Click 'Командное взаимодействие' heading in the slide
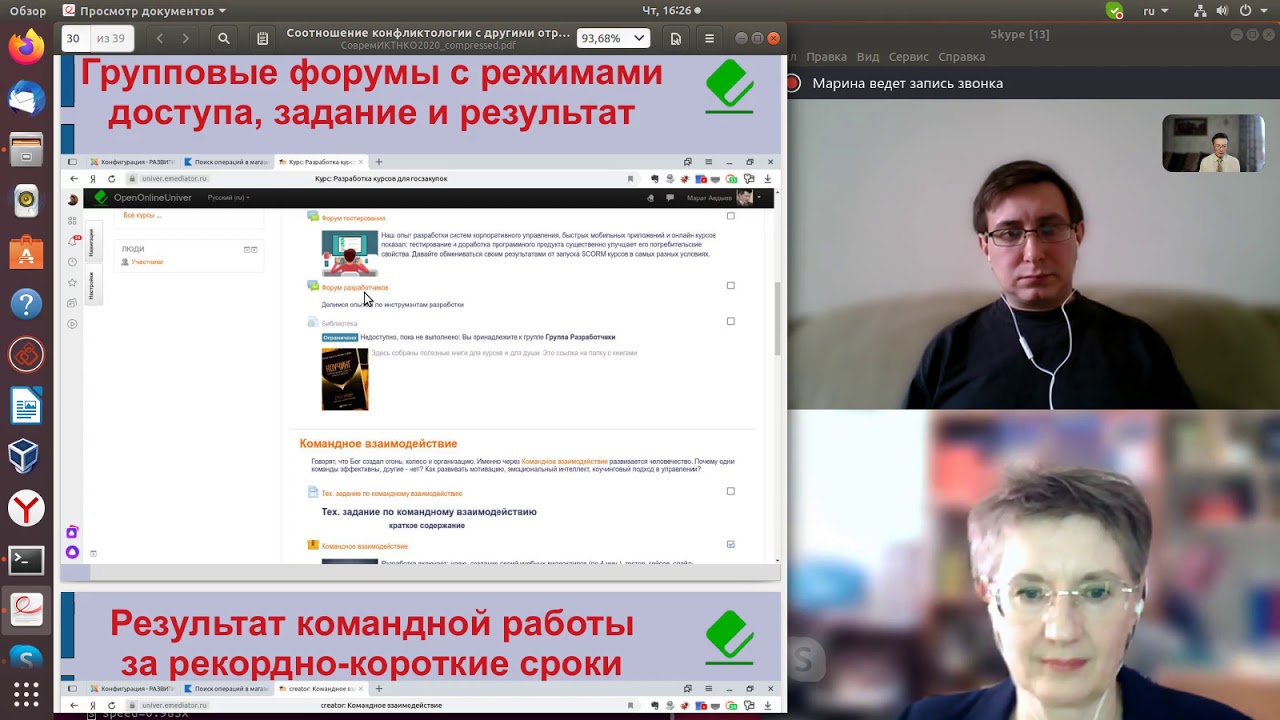The image size is (1280, 720). pos(378,443)
